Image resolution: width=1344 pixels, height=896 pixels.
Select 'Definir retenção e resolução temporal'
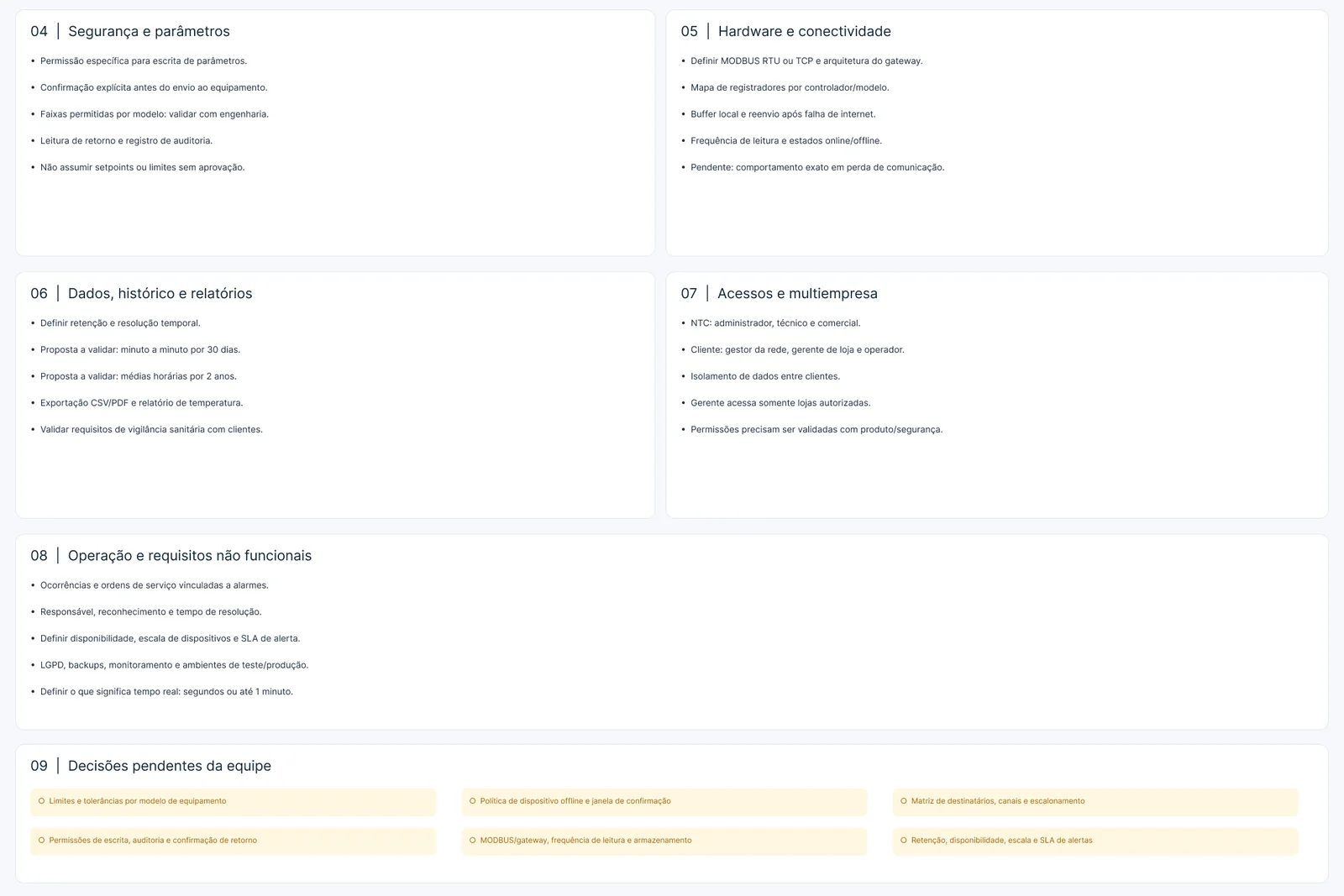[120, 323]
